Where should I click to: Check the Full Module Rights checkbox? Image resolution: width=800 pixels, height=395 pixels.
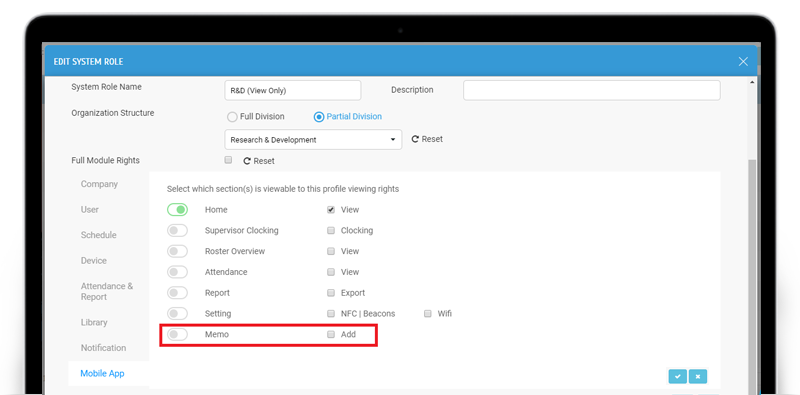[229, 160]
